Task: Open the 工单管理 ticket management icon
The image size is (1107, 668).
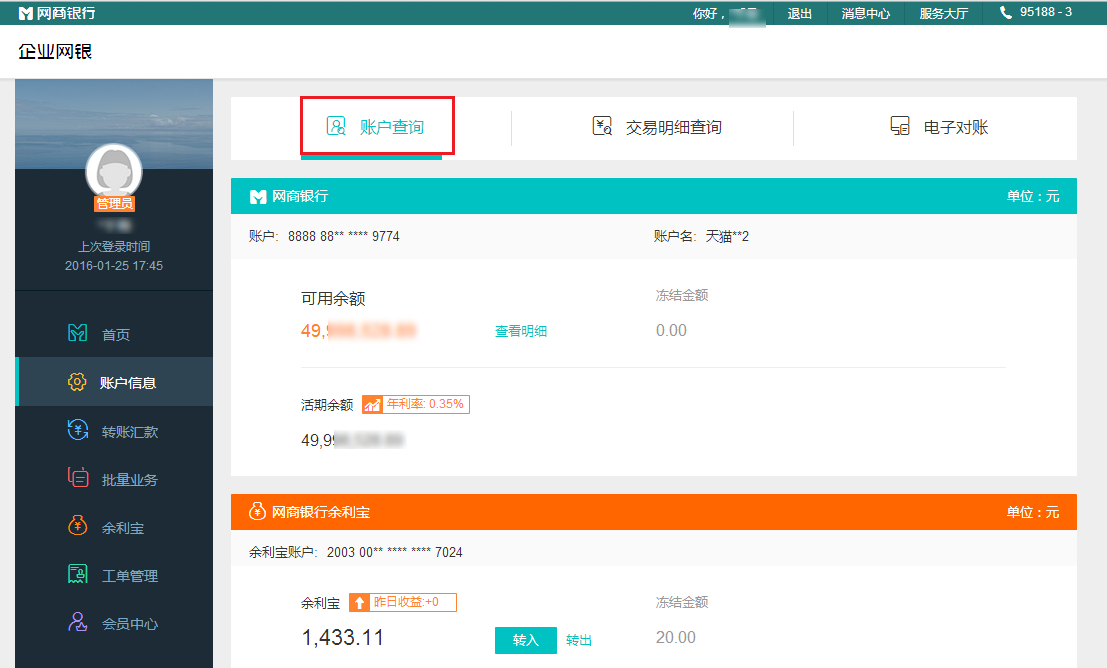Action: (77, 574)
